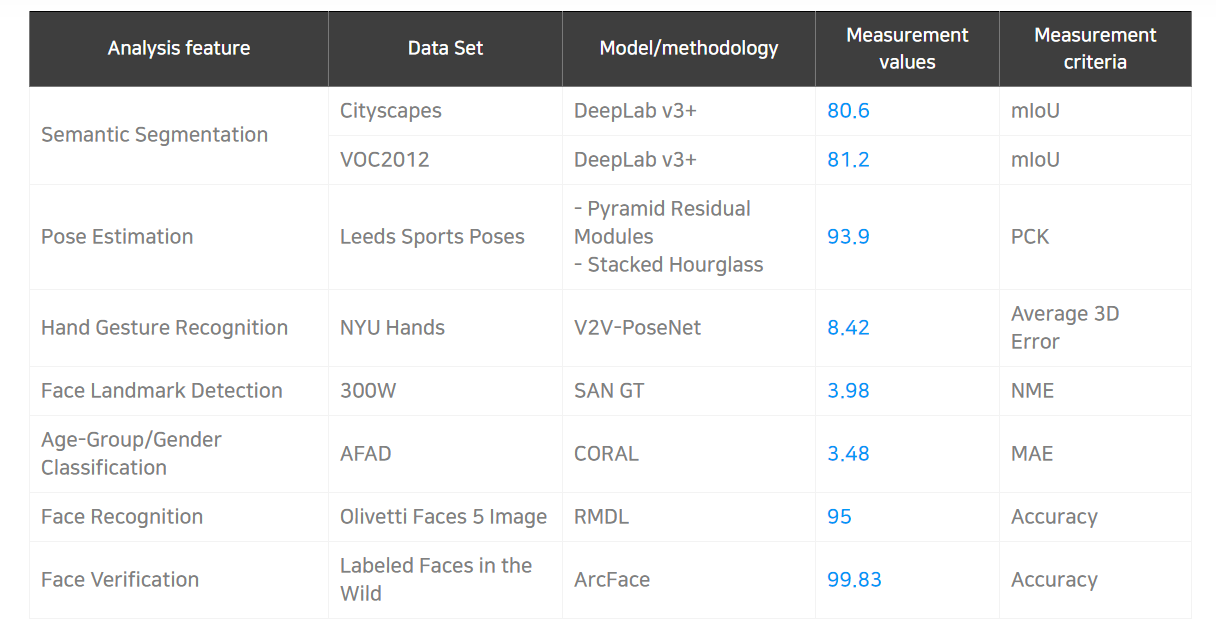Viewport: 1216px width, 633px height.
Task: Click the 81.2 VOC2012 measurement value
Action: click(848, 160)
